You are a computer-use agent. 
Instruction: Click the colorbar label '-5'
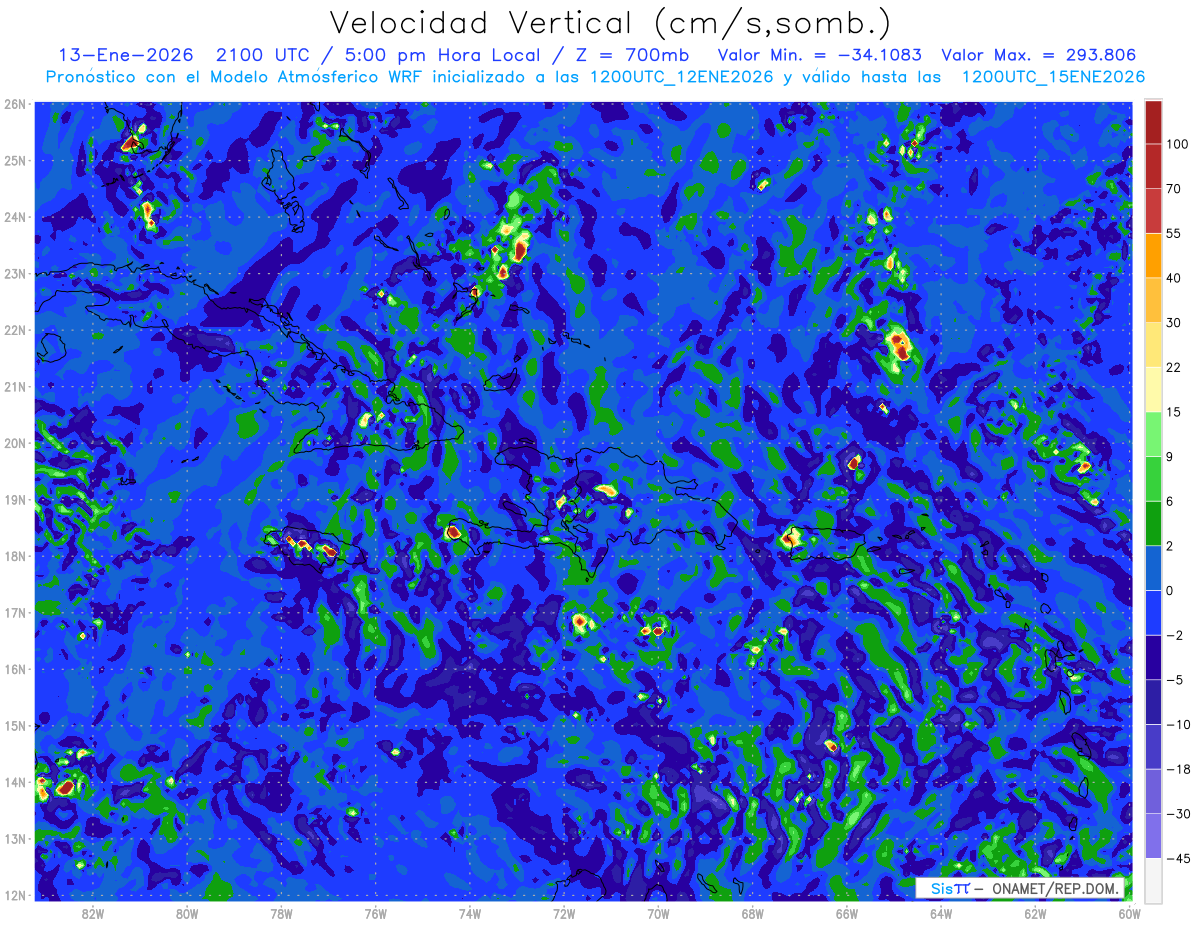click(x=1174, y=678)
